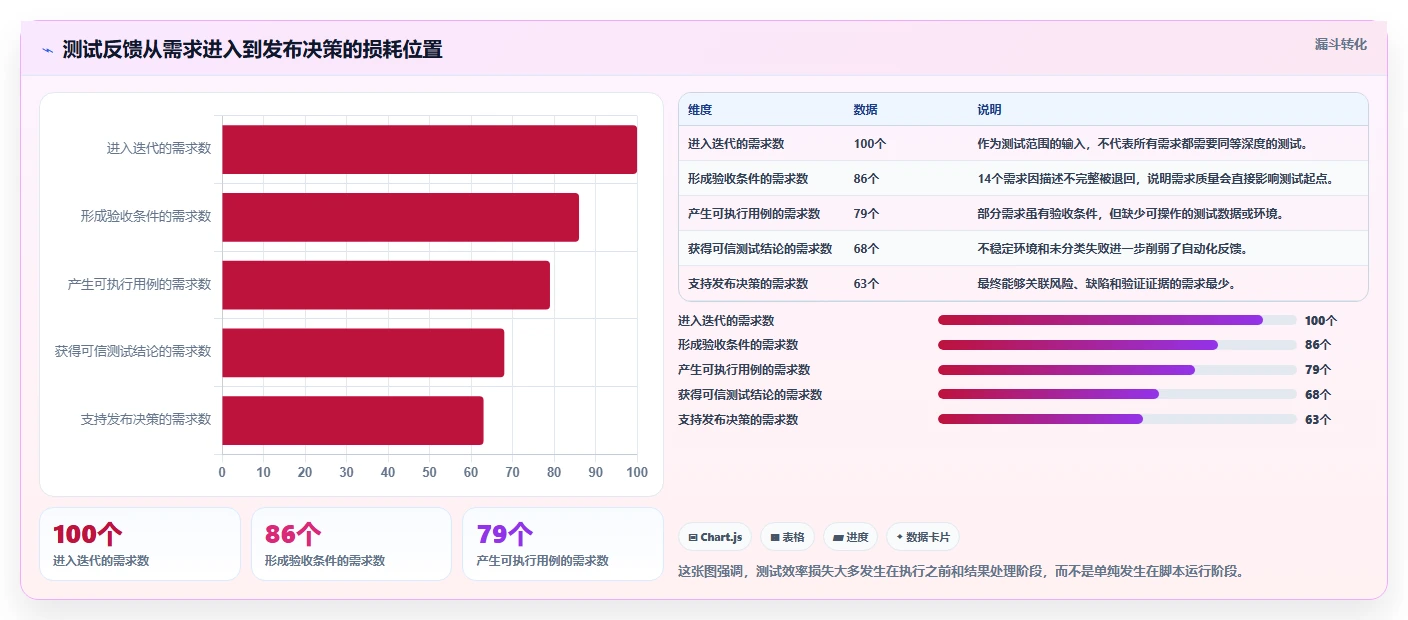The width and height of the screenshot is (1408, 620).
Task: Click the table value 100个
Action: 870,144
